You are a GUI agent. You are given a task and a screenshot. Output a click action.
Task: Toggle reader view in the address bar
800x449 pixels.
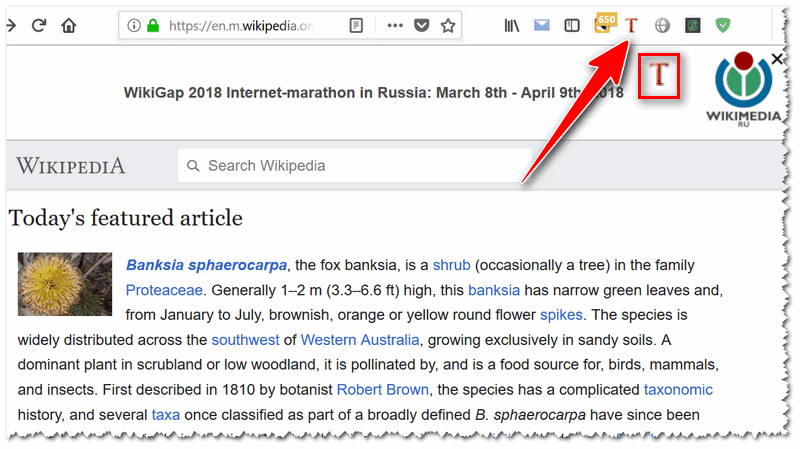(x=357, y=25)
